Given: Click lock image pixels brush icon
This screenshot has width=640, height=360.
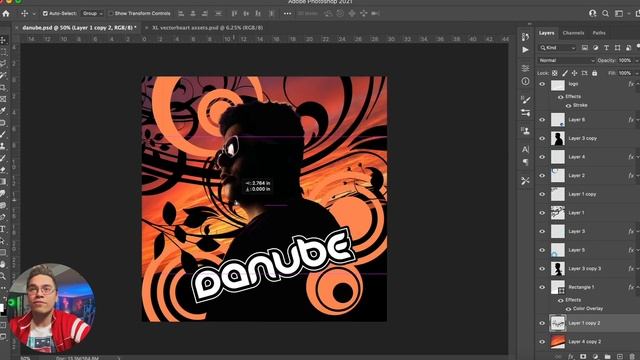Looking at the screenshot, I should 565,73.
